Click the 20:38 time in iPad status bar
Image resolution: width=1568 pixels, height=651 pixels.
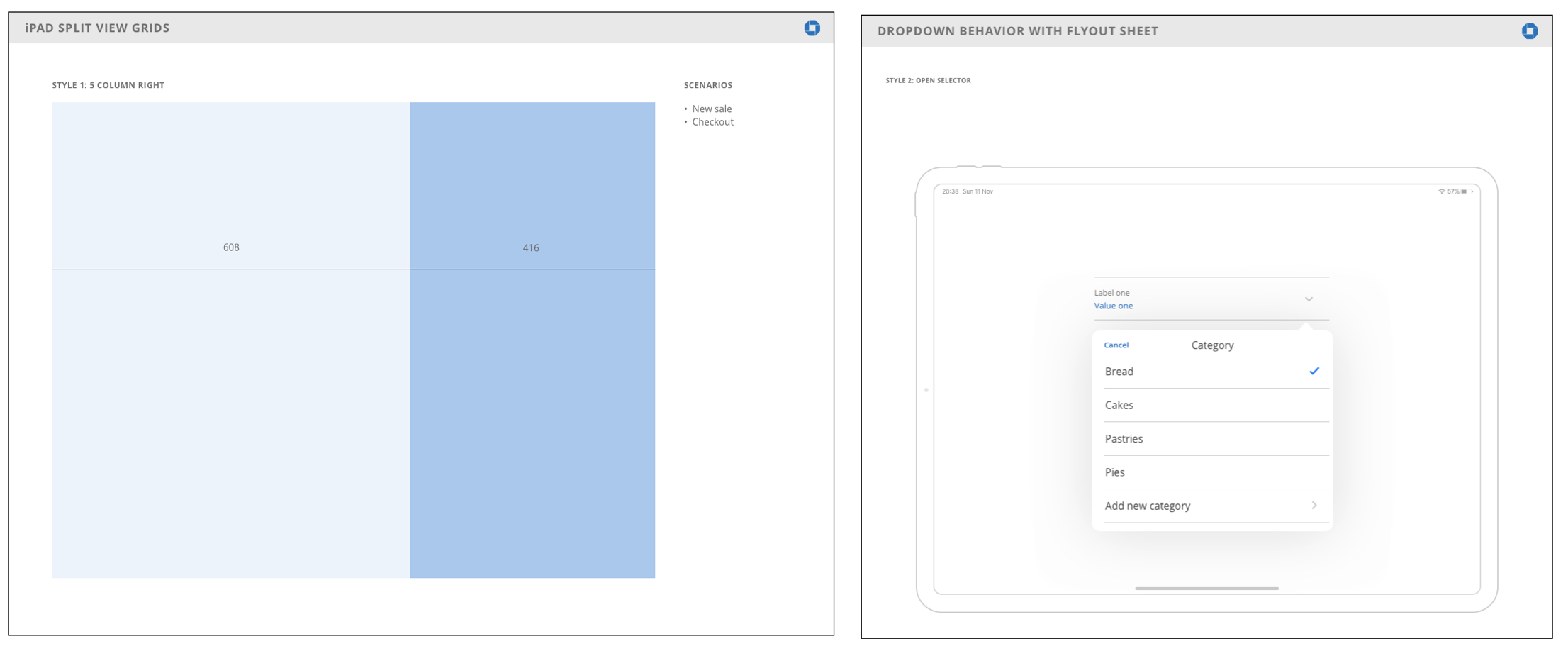[x=950, y=191]
